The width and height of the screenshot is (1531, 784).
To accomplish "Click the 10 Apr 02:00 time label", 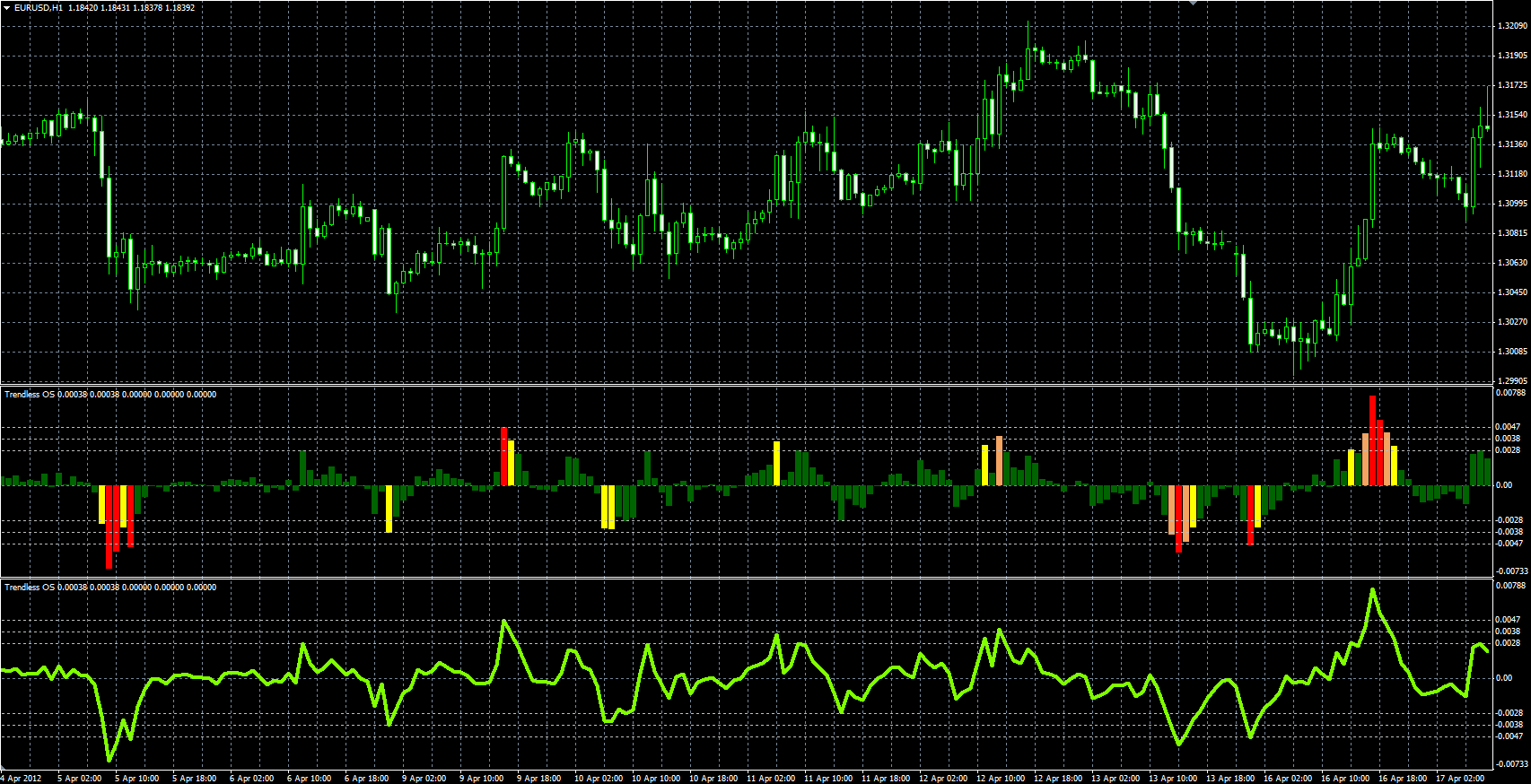I will coord(599,779).
